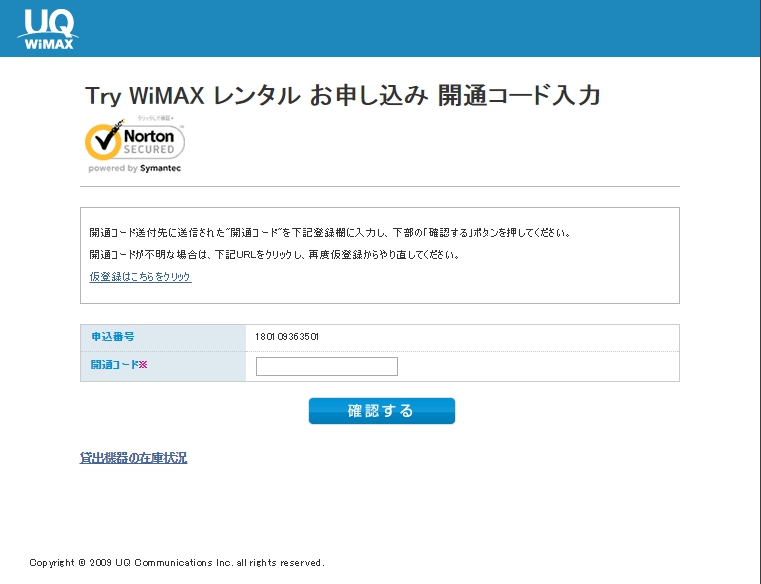This screenshot has height=584, width=761.
Task: Click the 確認する button
Action: pyautogui.click(x=381, y=411)
